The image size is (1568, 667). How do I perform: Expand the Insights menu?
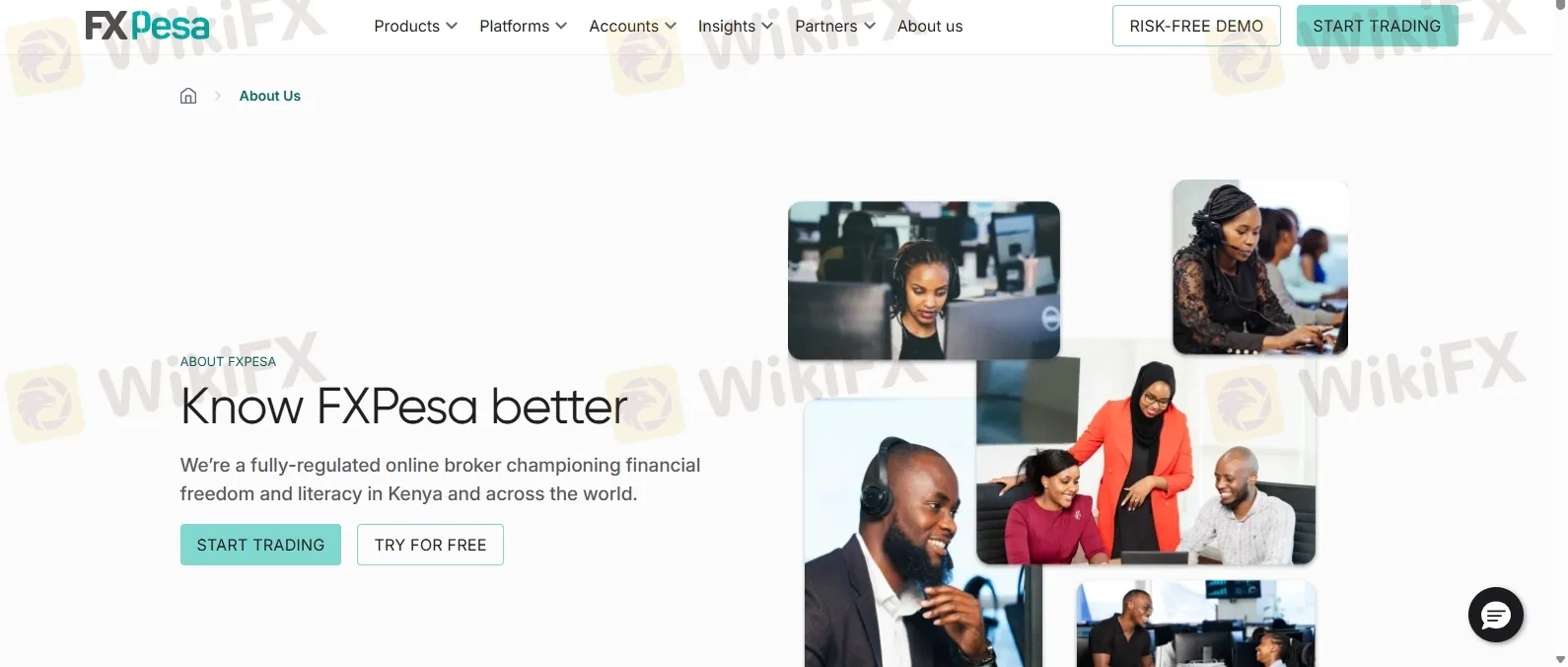coord(735,26)
